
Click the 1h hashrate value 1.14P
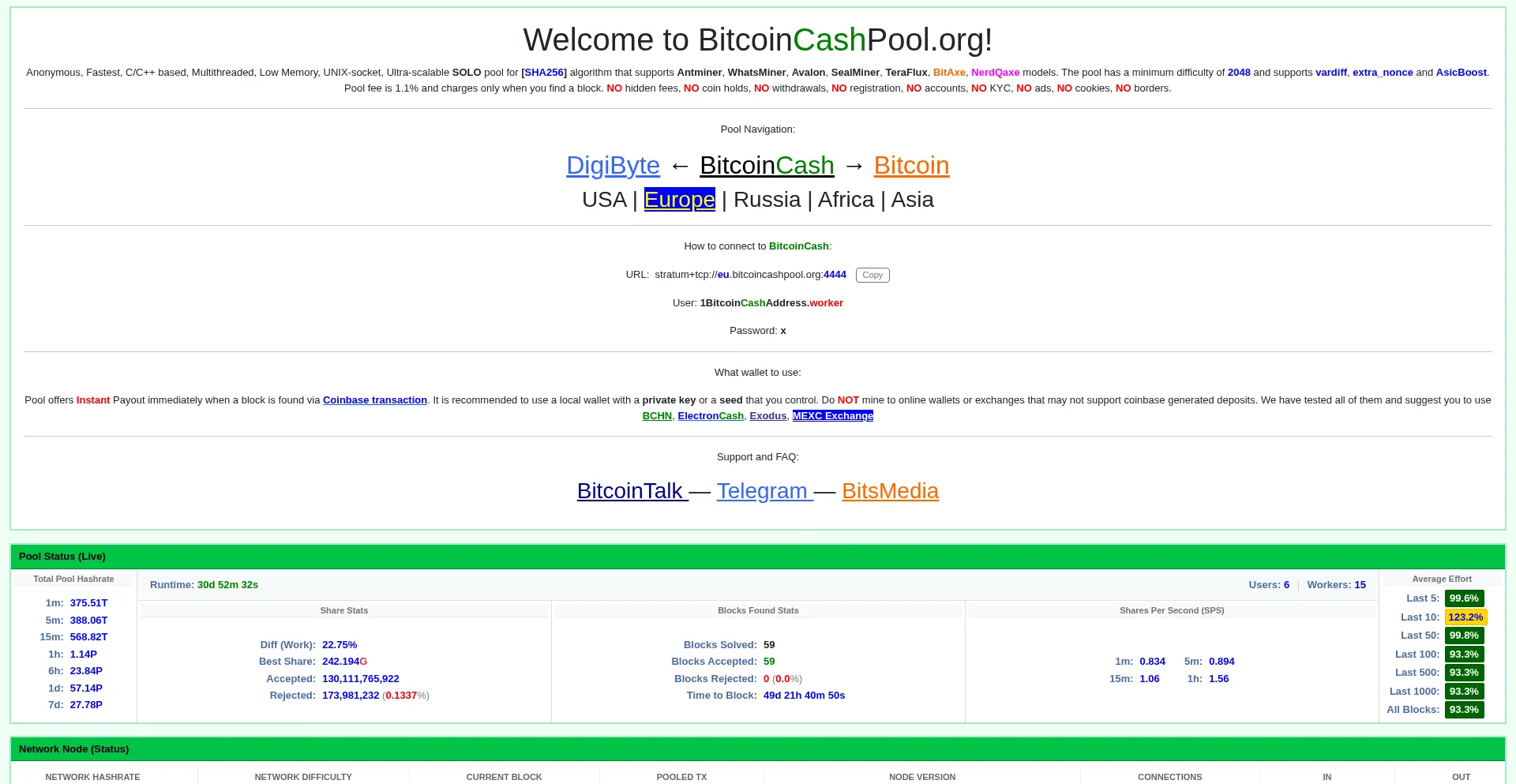coord(83,655)
